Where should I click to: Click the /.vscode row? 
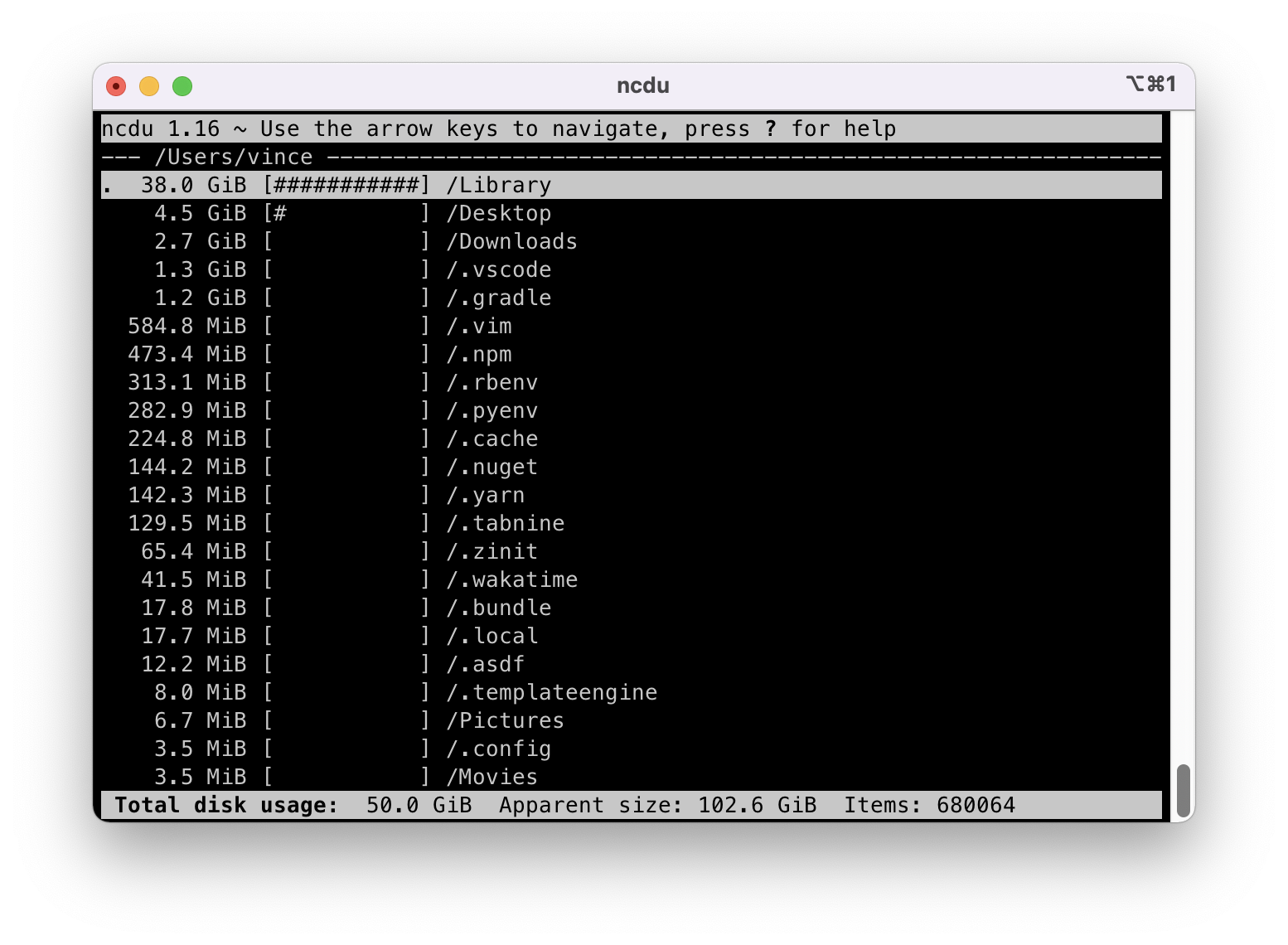coord(632,269)
